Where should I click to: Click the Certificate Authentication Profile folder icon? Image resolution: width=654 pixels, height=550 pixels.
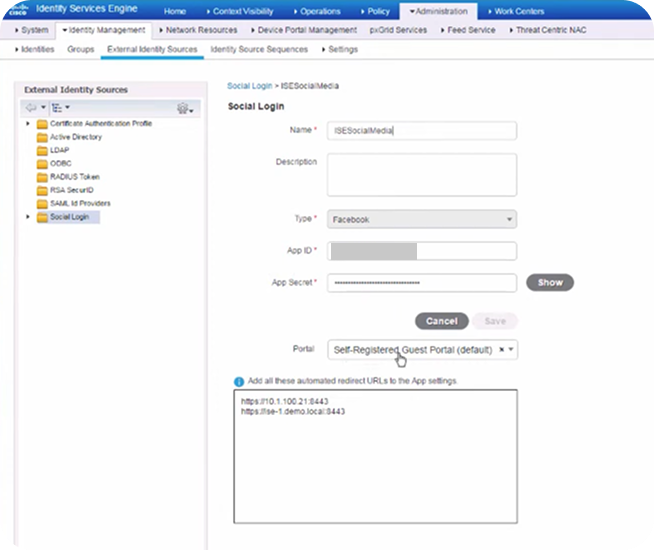pyautogui.click(x=42, y=124)
